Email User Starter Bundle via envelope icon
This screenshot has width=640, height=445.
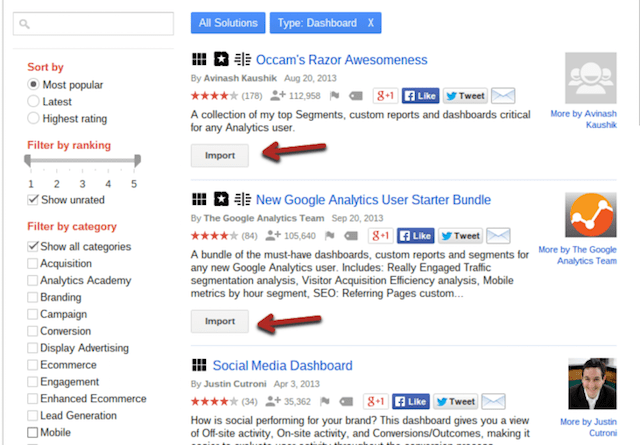[498, 236]
